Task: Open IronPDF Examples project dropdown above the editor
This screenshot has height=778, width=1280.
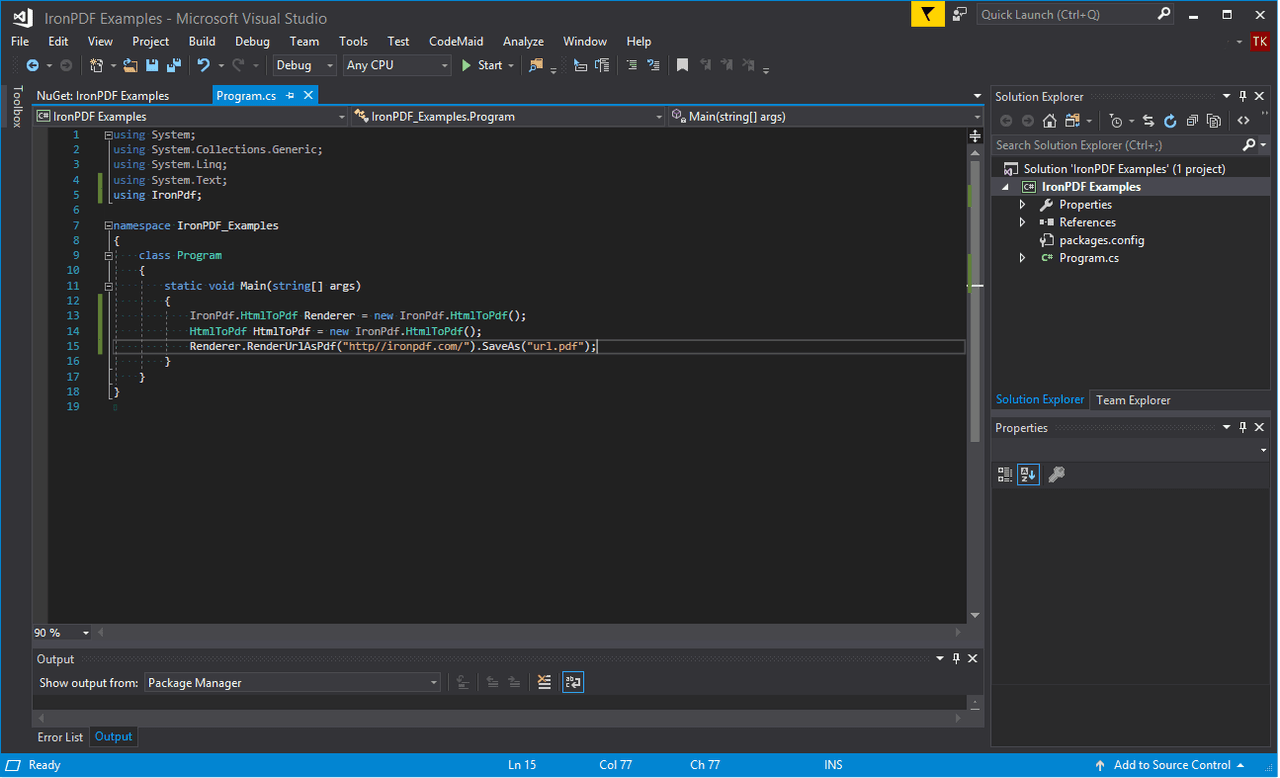Action: pyautogui.click(x=190, y=117)
